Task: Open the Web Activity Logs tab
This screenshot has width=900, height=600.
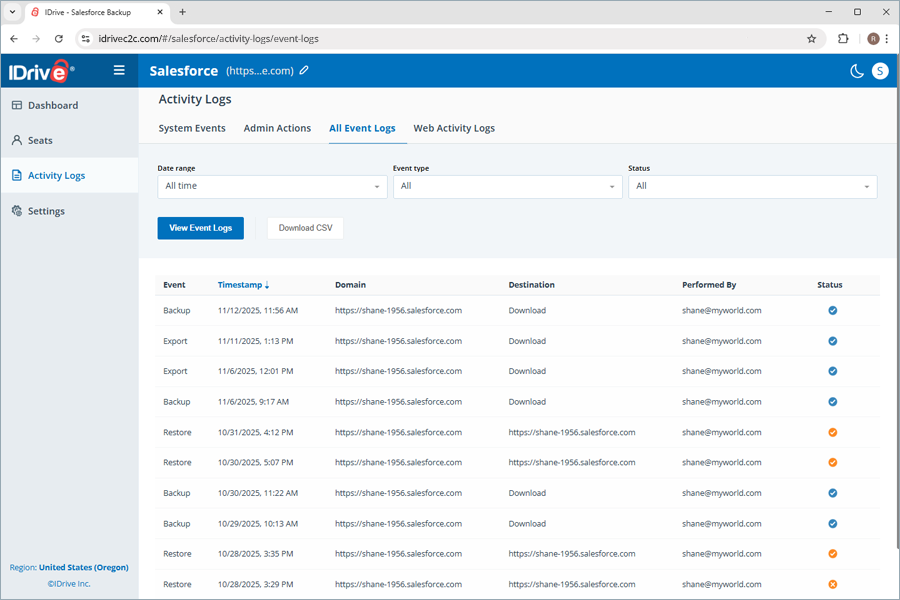Action: 454,128
